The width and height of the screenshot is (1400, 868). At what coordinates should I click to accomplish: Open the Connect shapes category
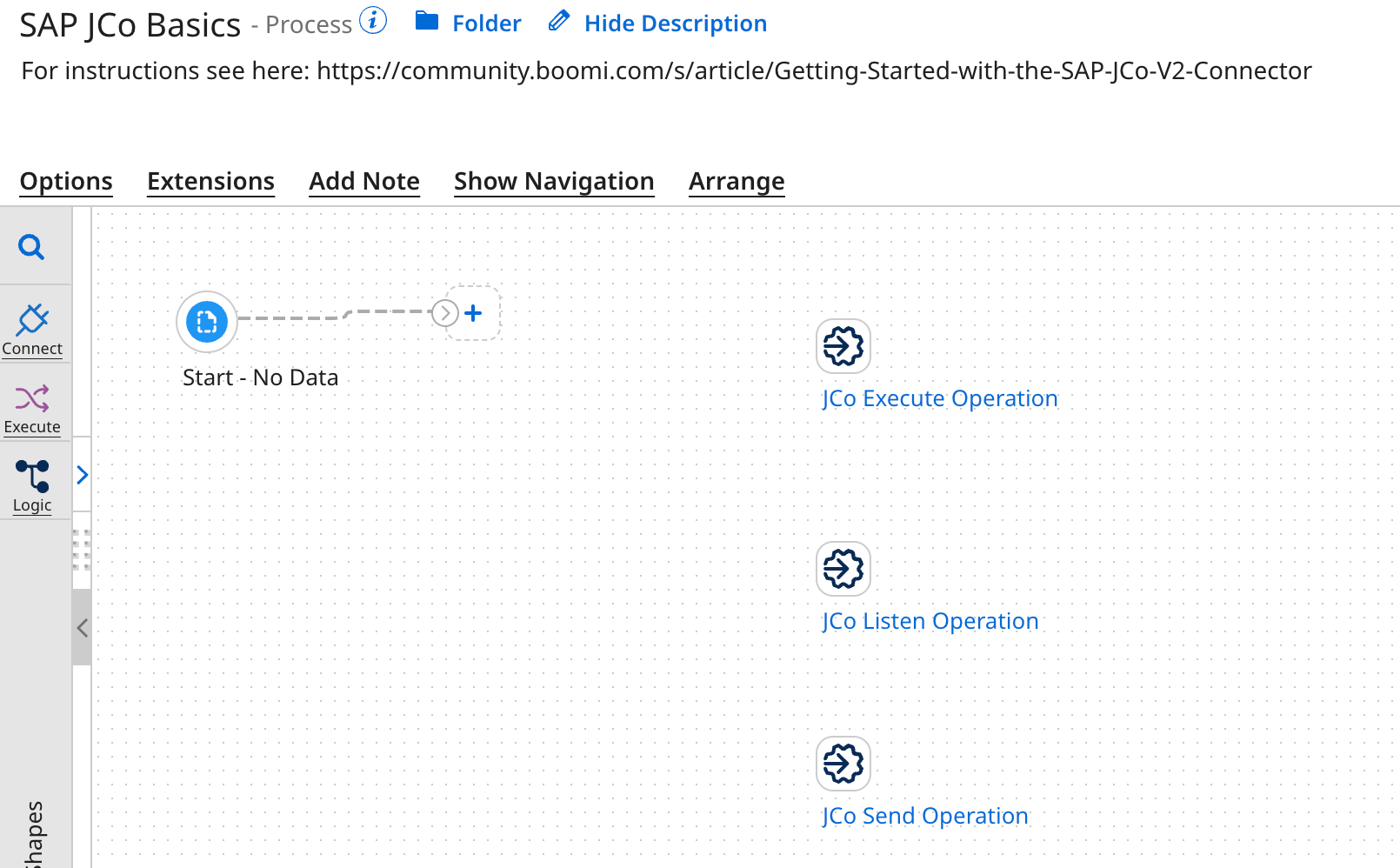[x=32, y=326]
